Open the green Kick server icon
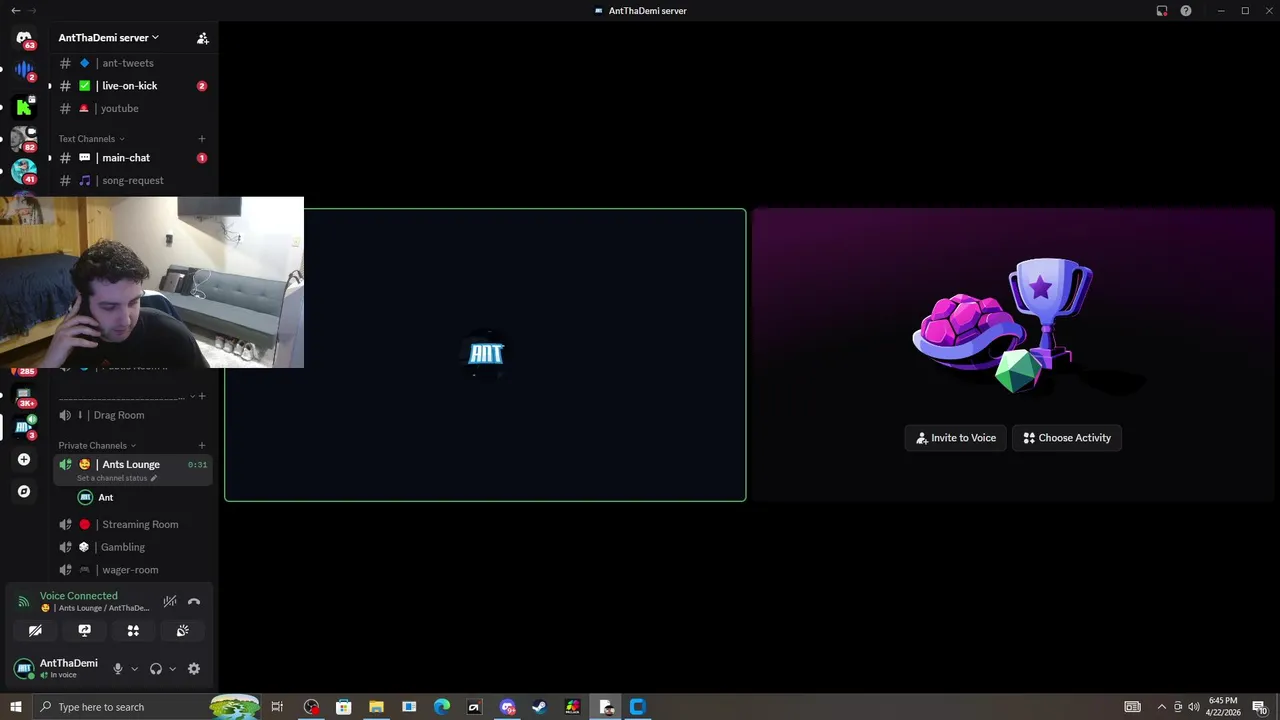Screen dimensions: 1280x720 [24, 106]
